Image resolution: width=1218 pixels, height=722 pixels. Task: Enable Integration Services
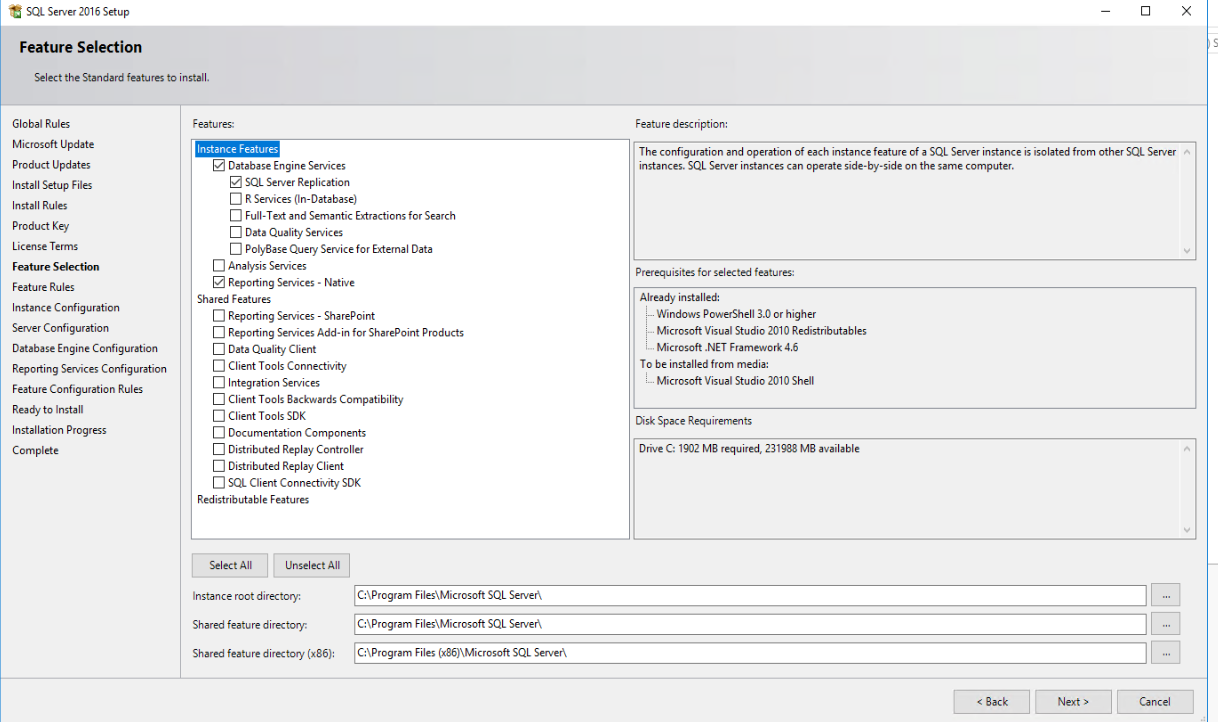pos(218,382)
